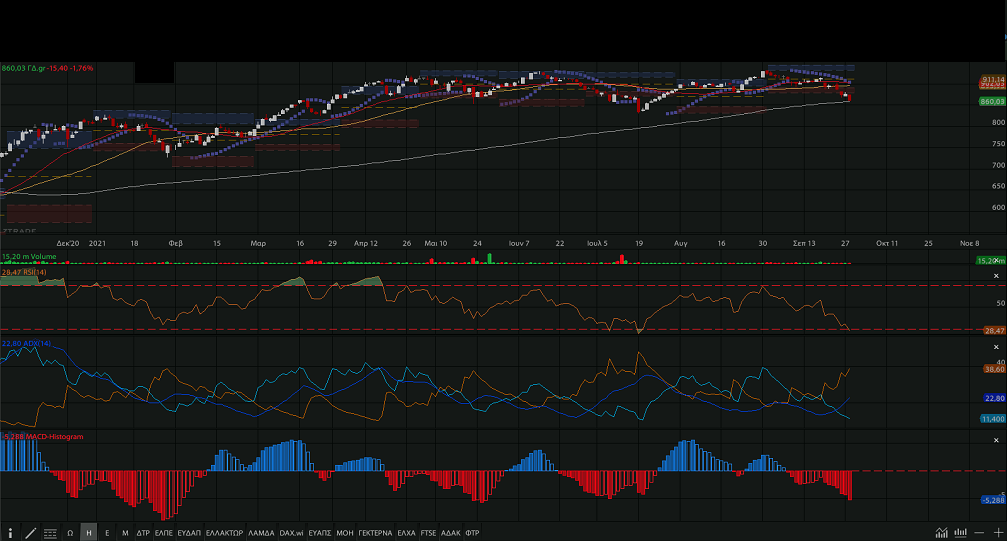This screenshot has width=1007, height=541.
Task: Zoom in with the plus icon
Action: [x=997, y=533]
